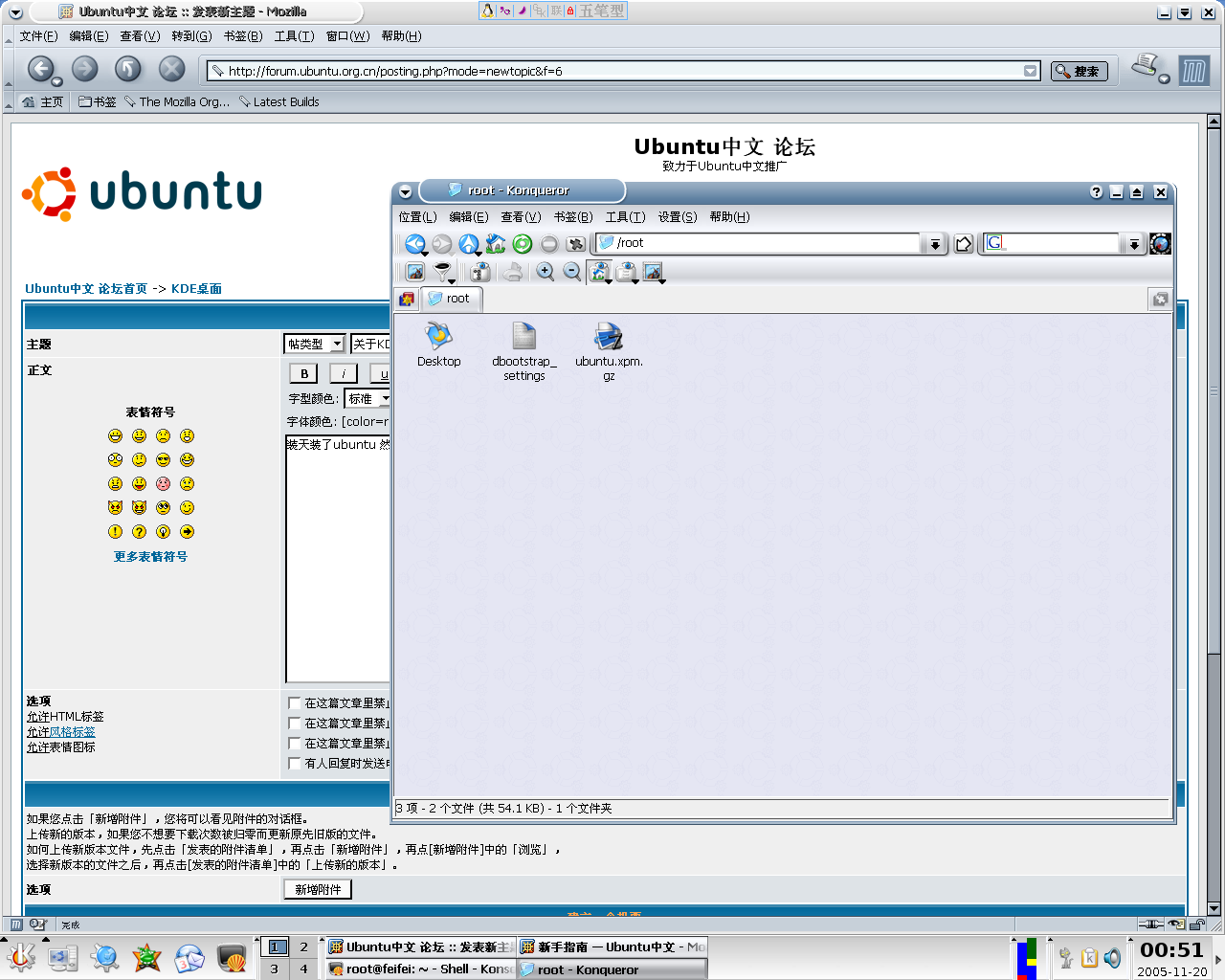This screenshot has height=980, width=1225.
Task: Open Konqueror window menu arrow in title bar
Action: coord(405,191)
